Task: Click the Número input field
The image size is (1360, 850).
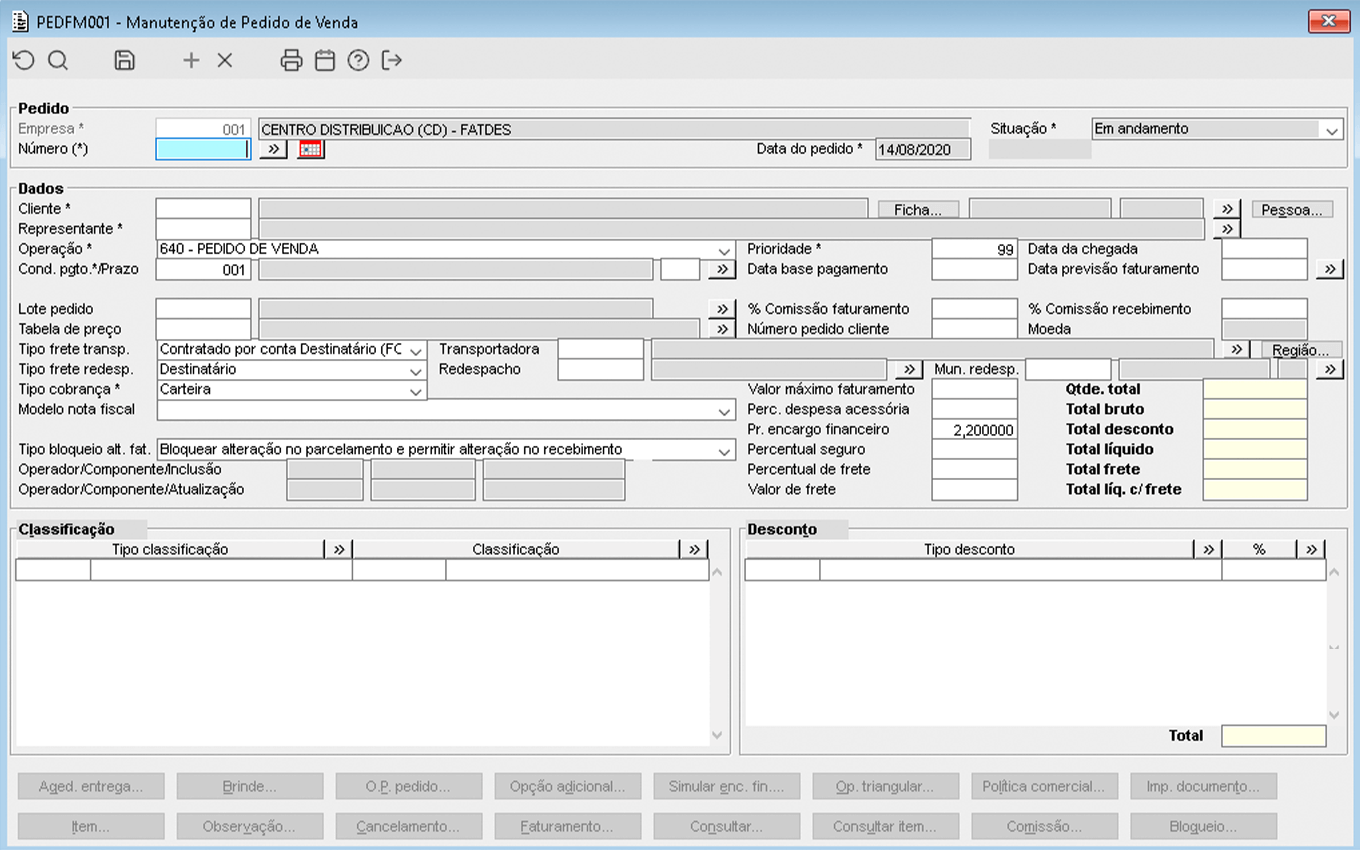Action: pyautogui.click(x=203, y=149)
